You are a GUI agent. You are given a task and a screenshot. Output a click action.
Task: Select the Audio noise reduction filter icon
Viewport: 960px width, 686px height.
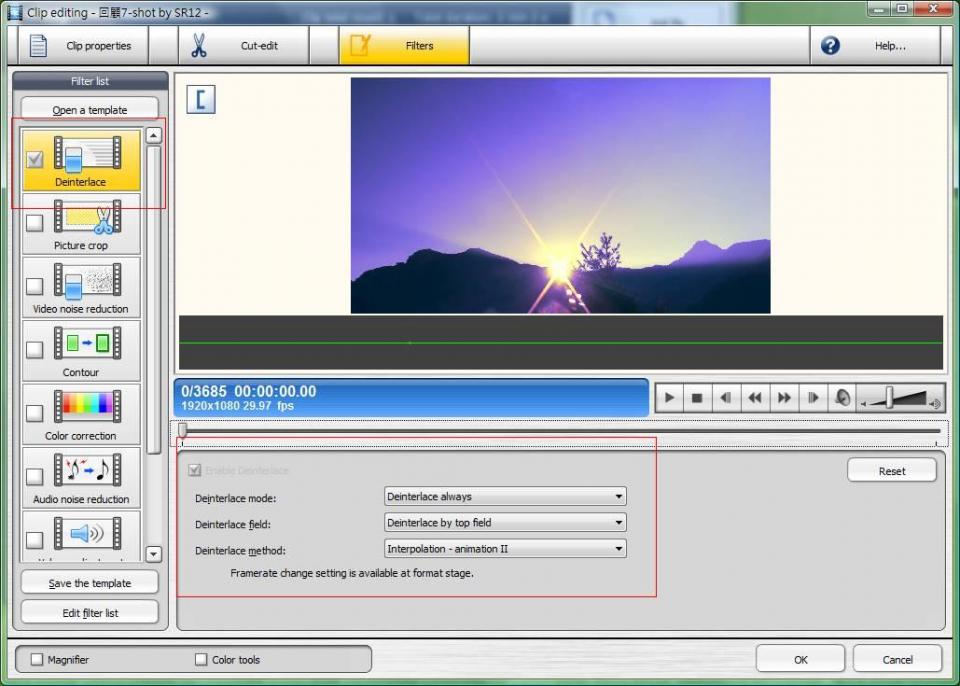tap(87, 471)
